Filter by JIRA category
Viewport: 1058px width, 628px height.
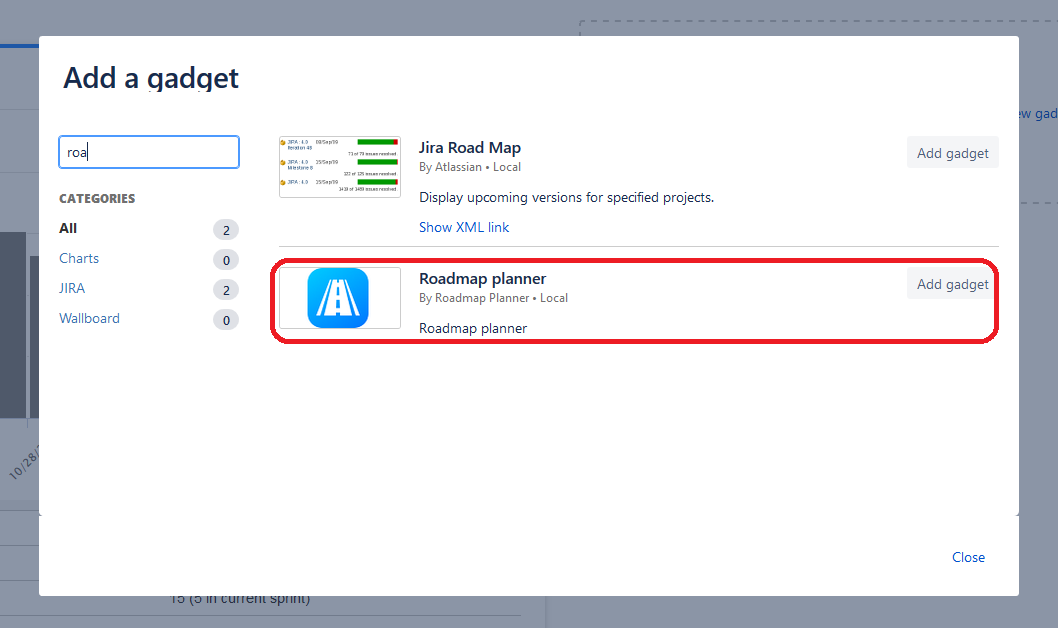tap(72, 288)
